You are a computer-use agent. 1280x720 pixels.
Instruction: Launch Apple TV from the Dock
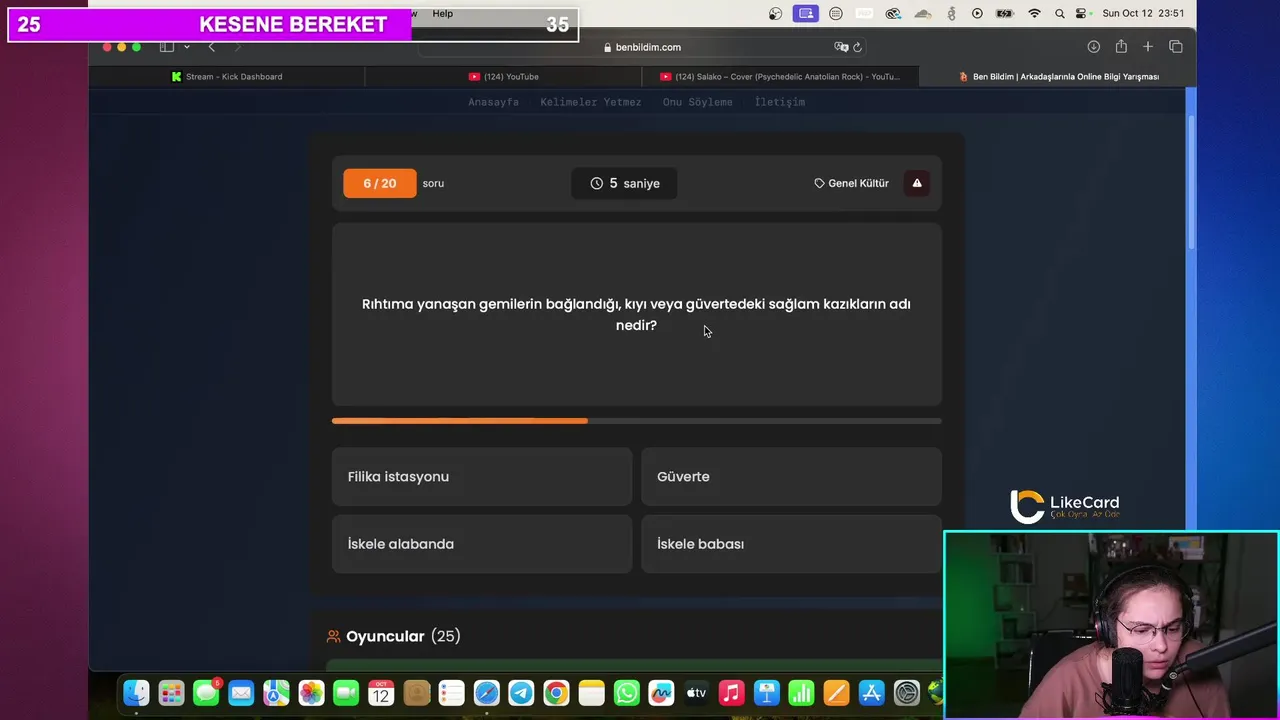(696, 693)
